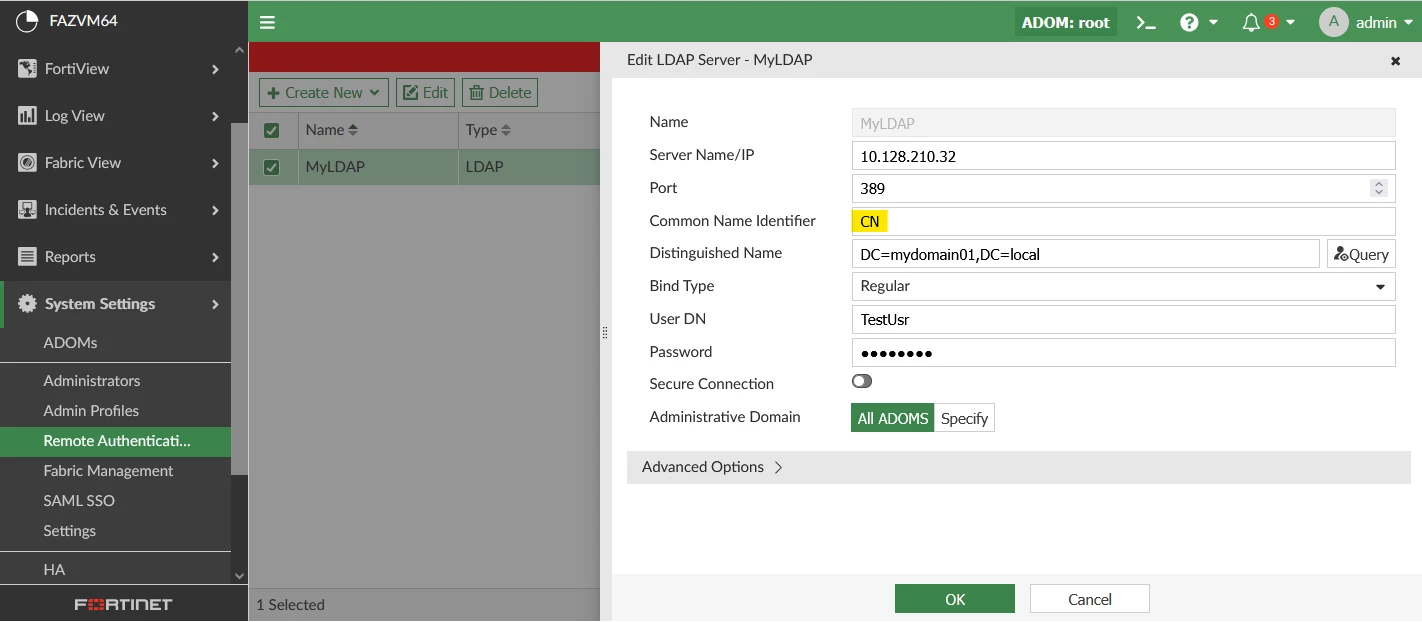This screenshot has width=1422, height=622.
Task: Open the Bind Type dropdown
Action: [1123, 286]
